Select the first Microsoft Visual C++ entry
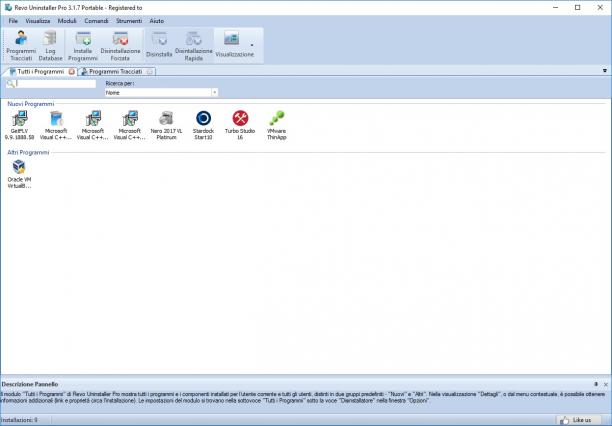Viewport: 612px width, 426px height. click(56, 125)
